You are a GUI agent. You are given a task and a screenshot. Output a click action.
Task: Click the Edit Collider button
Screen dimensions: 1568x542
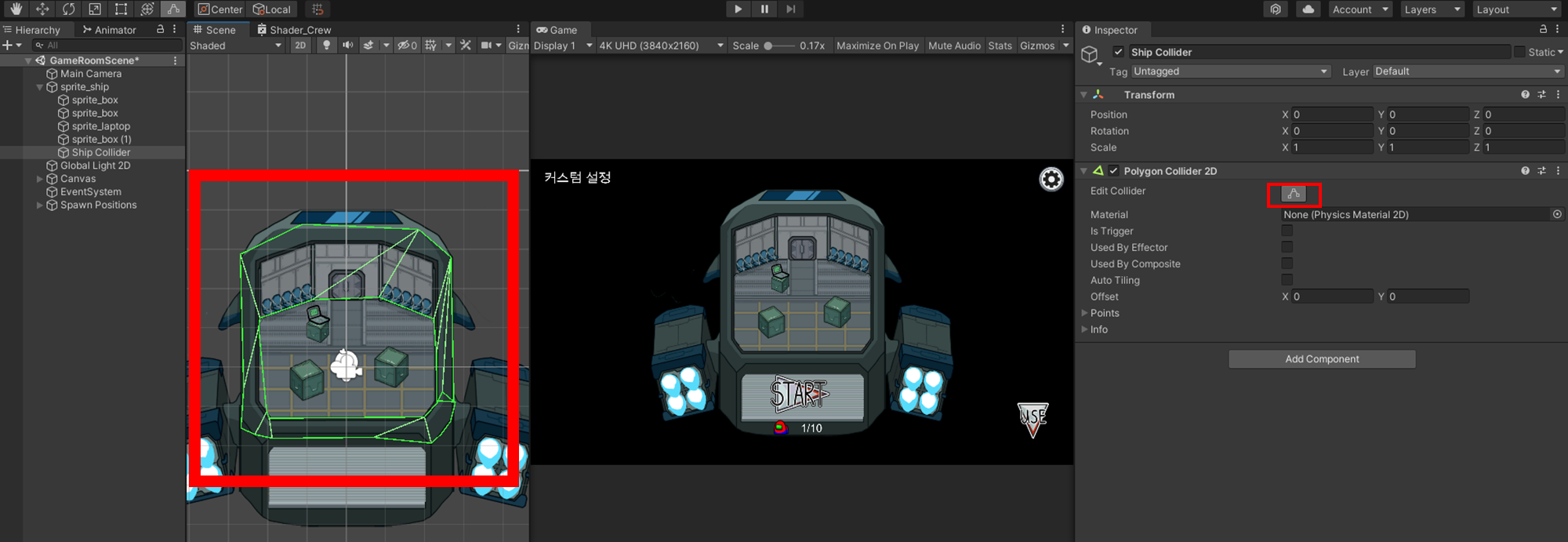(x=1294, y=193)
